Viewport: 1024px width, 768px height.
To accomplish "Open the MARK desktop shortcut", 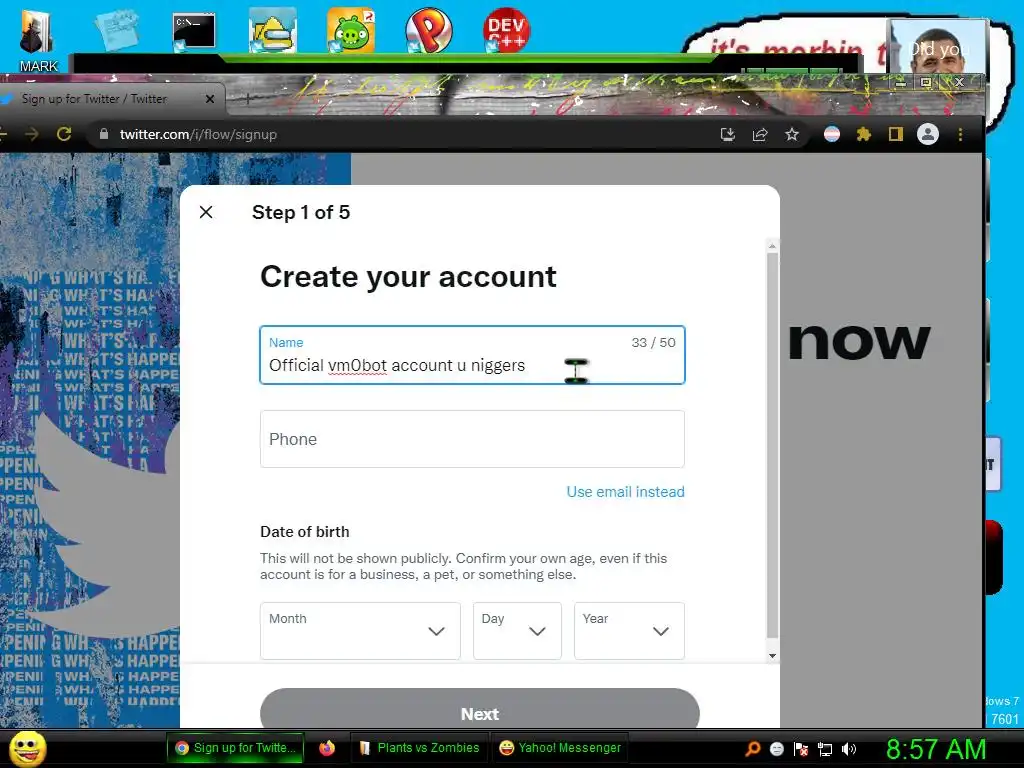I will pyautogui.click(x=37, y=40).
